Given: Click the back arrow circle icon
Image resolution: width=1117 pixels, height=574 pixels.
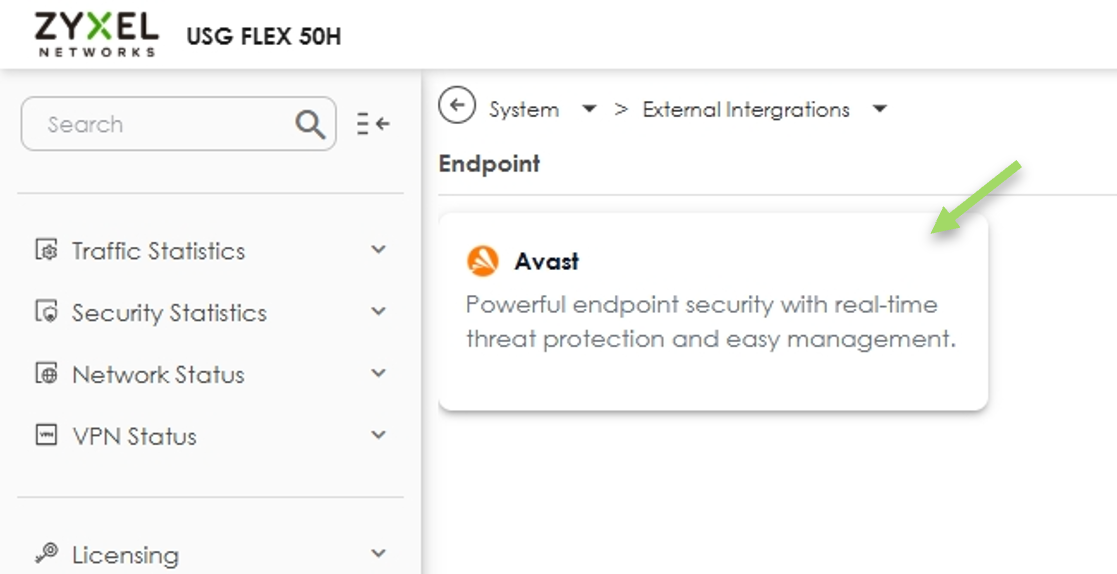Looking at the screenshot, I should tap(457, 105).
